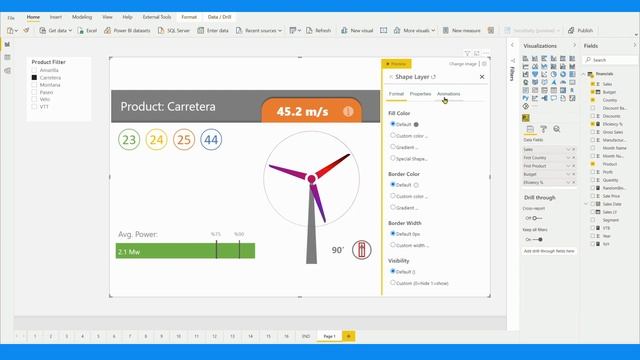
Task: Click the yellow Preview button
Action: (396, 64)
